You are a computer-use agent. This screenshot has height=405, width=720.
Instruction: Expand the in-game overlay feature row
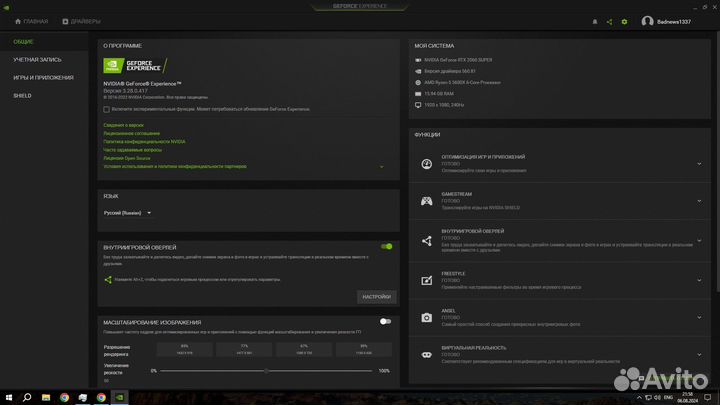click(x=699, y=241)
